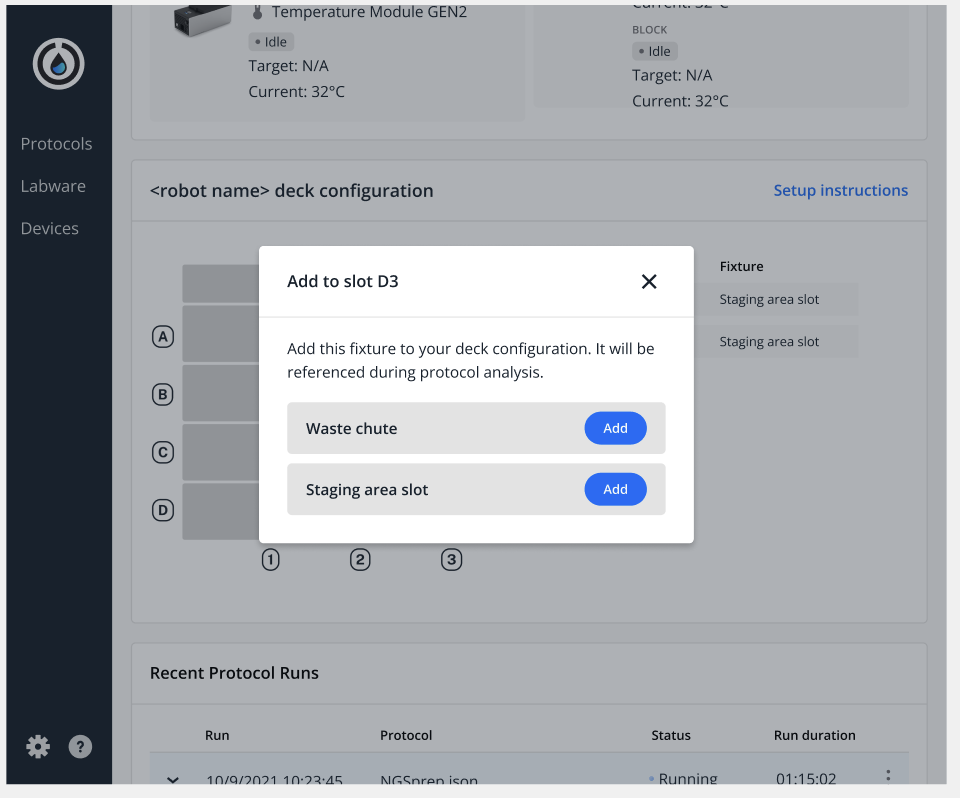Select deck row marker A
This screenshot has width=960, height=798.
point(163,337)
